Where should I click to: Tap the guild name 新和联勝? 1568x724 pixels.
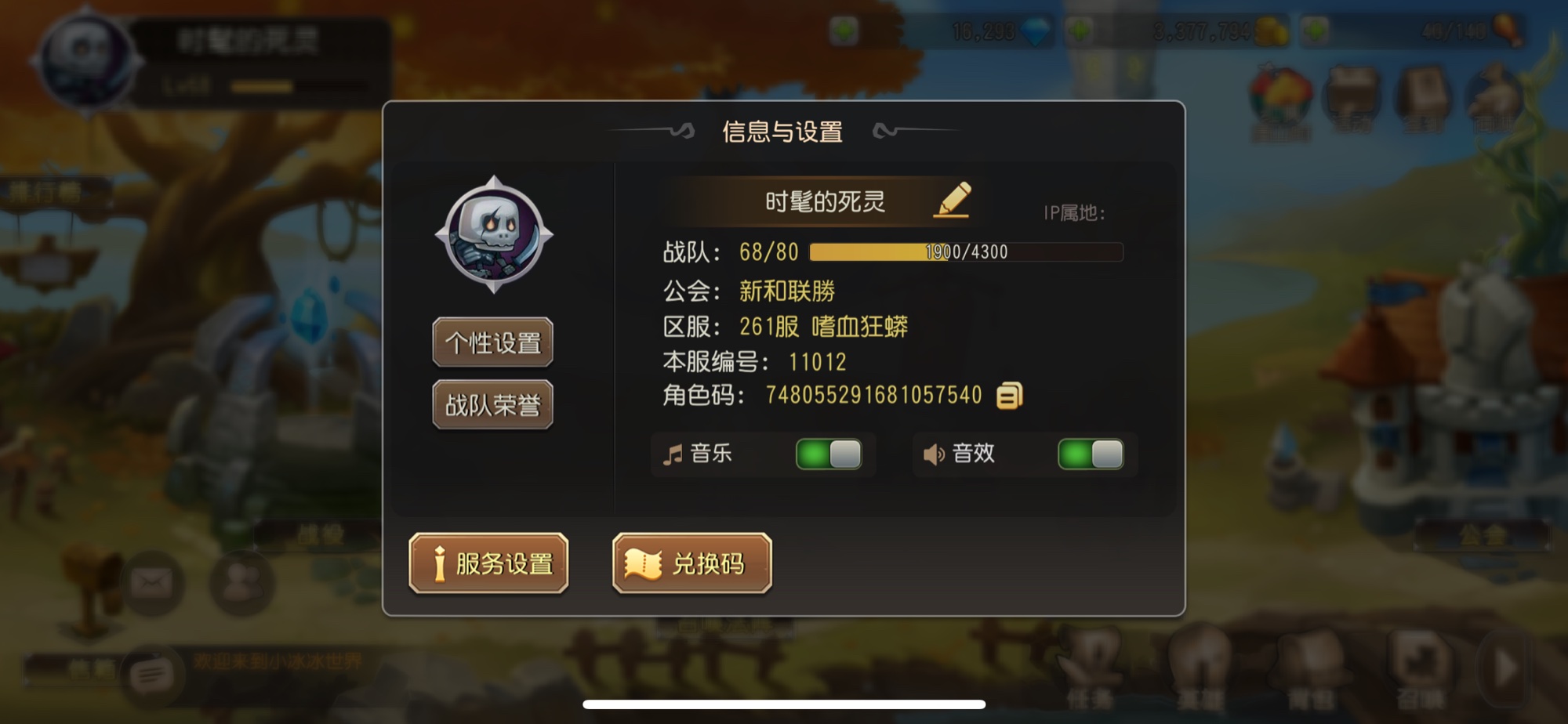click(787, 291)
